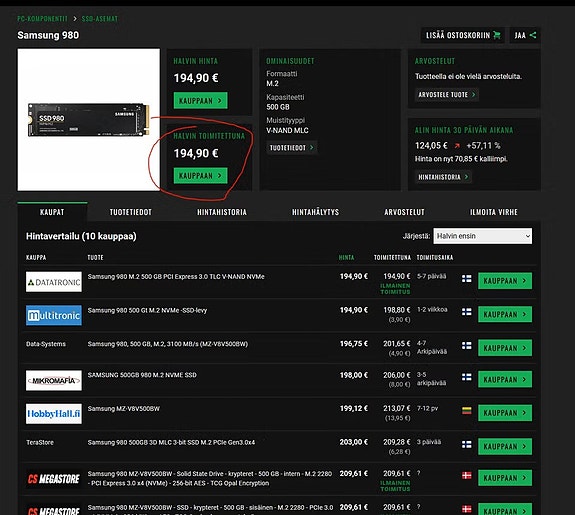This screenshot has width=575, height=515.
Task: Click Kauppaan in the TeraStore row
Action: (x=505, y=446)
